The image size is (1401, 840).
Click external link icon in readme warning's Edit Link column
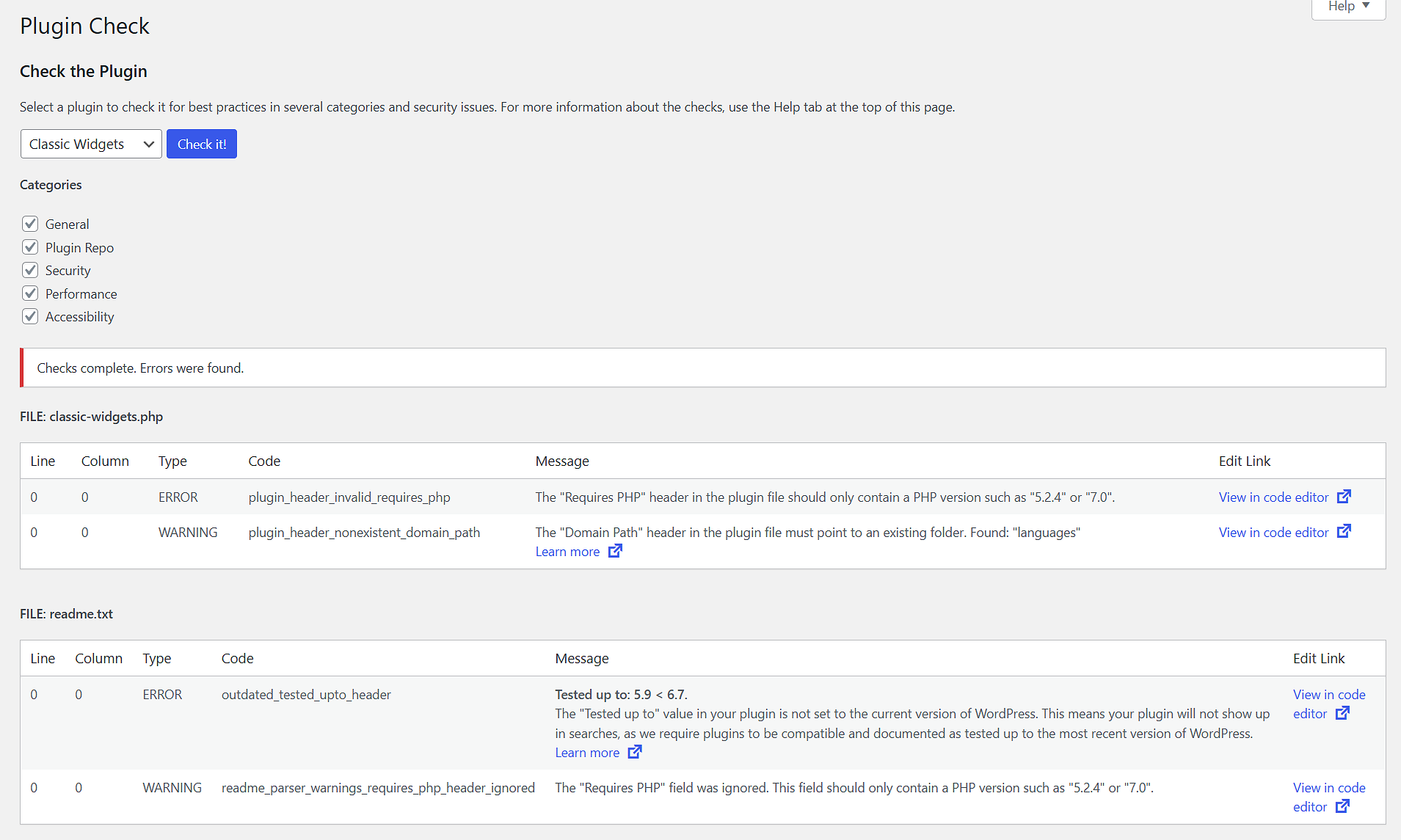[x=1343, y=806]
